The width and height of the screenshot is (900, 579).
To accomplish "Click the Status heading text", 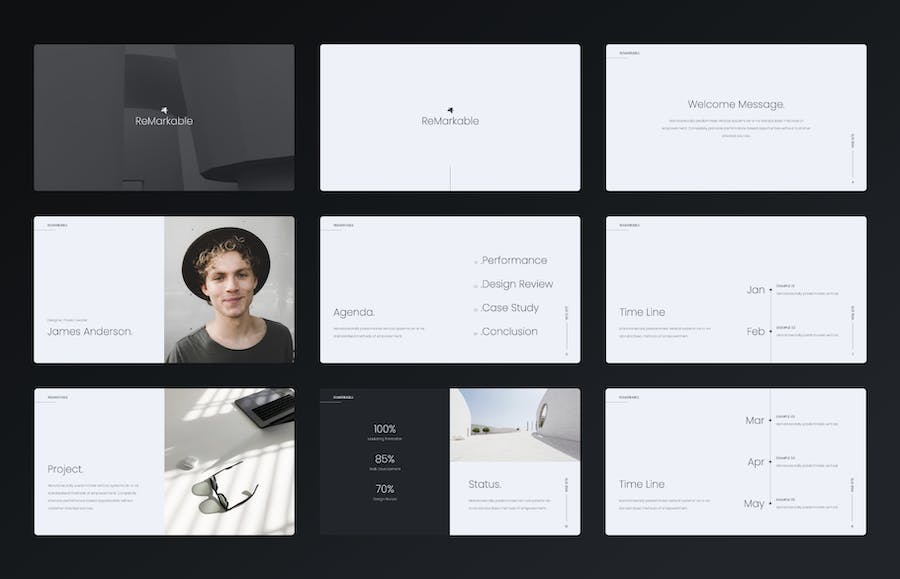I will click(485, 484).
